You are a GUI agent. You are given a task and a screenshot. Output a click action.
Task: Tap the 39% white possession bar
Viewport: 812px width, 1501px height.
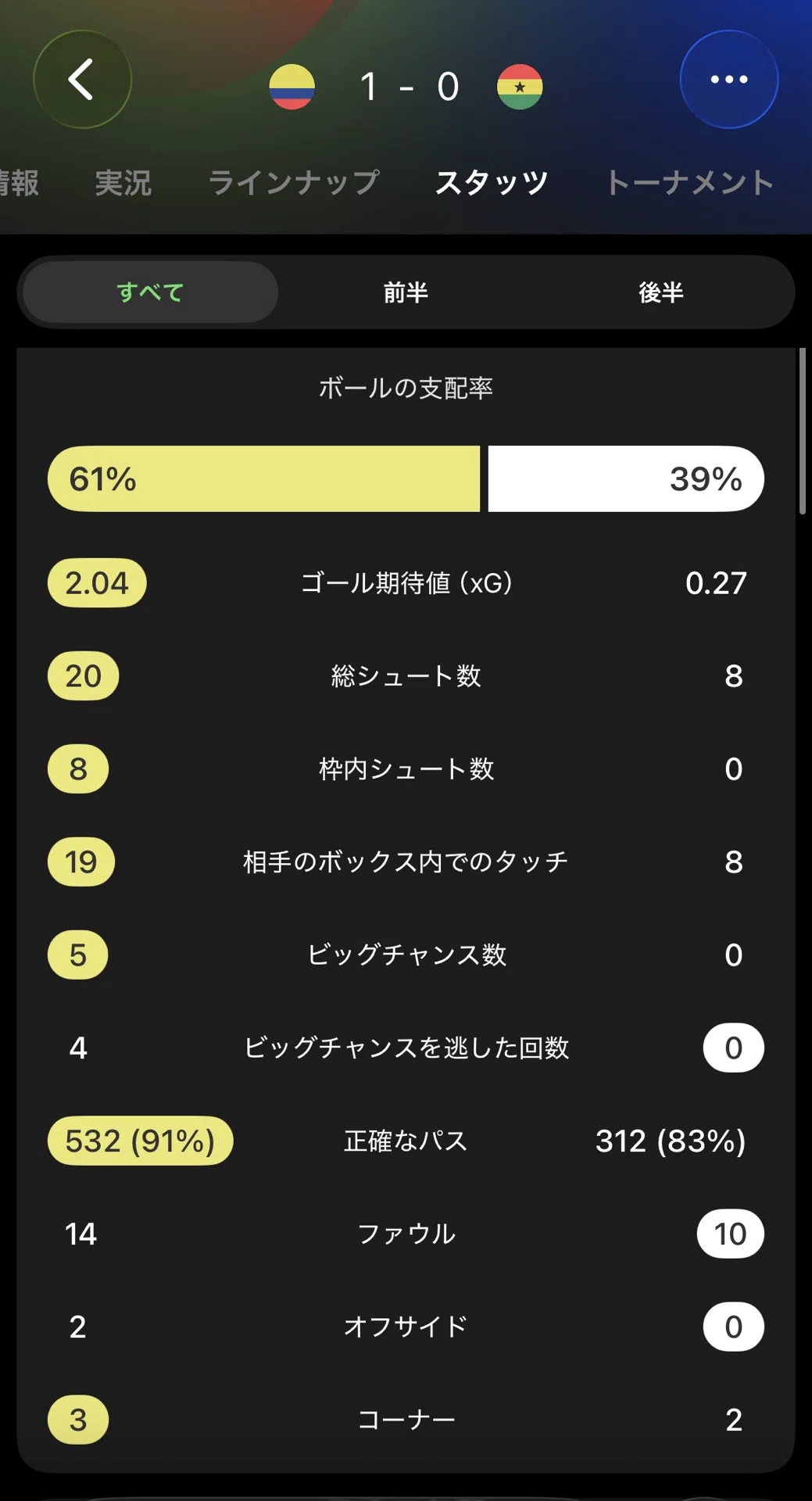(x=626, y=478)
